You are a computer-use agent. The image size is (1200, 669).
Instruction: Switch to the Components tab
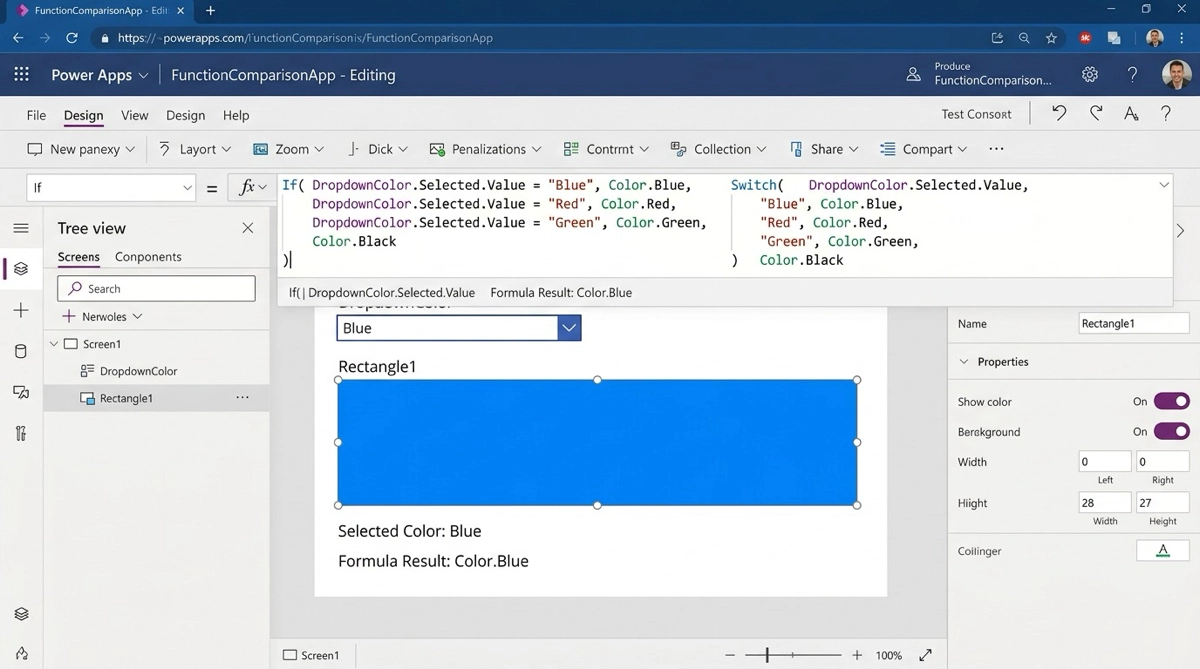[x=148, y=257]
